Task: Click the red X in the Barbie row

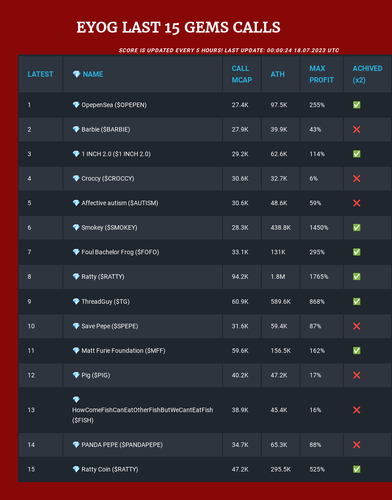Action: (357, 129)
